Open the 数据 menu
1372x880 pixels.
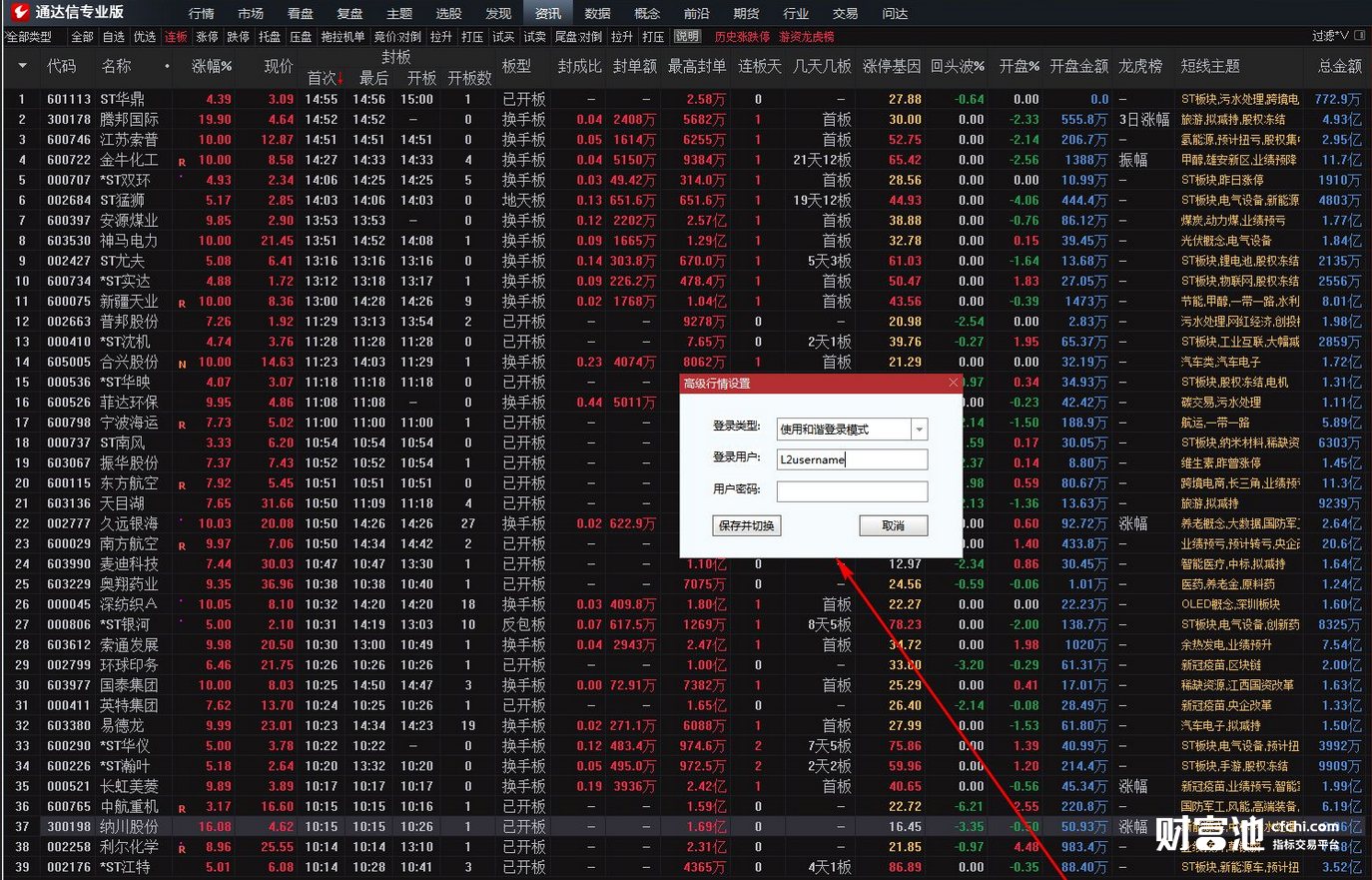pyautogui.click(x=597, y=13)
